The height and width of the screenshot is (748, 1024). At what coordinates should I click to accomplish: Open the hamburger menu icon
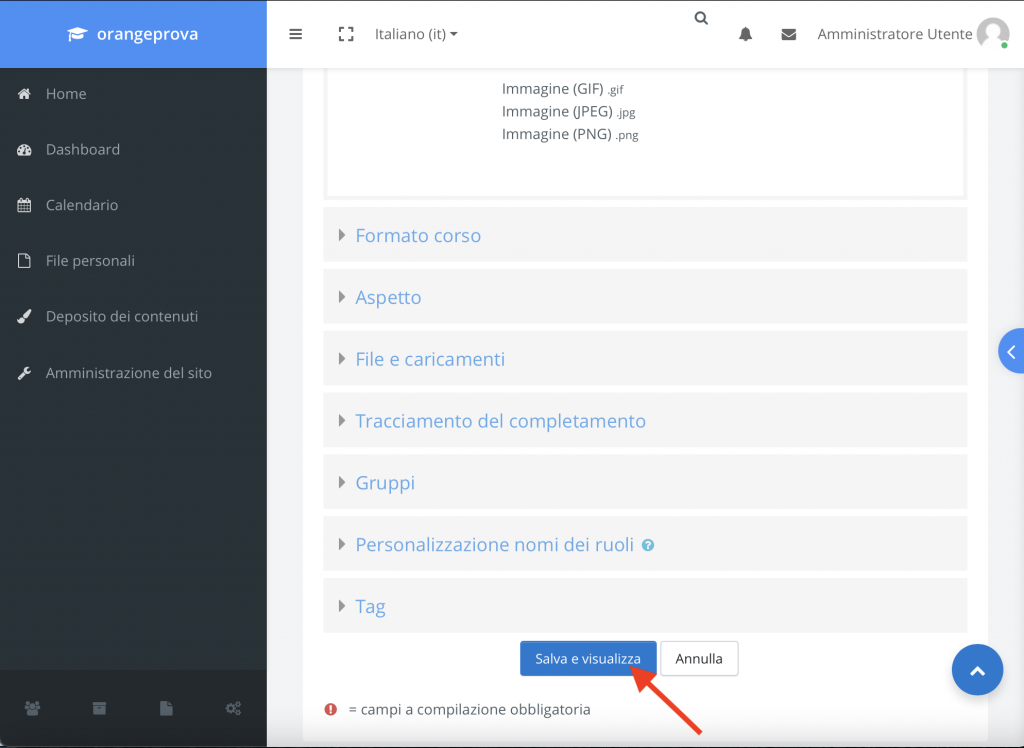click(296, 34)
